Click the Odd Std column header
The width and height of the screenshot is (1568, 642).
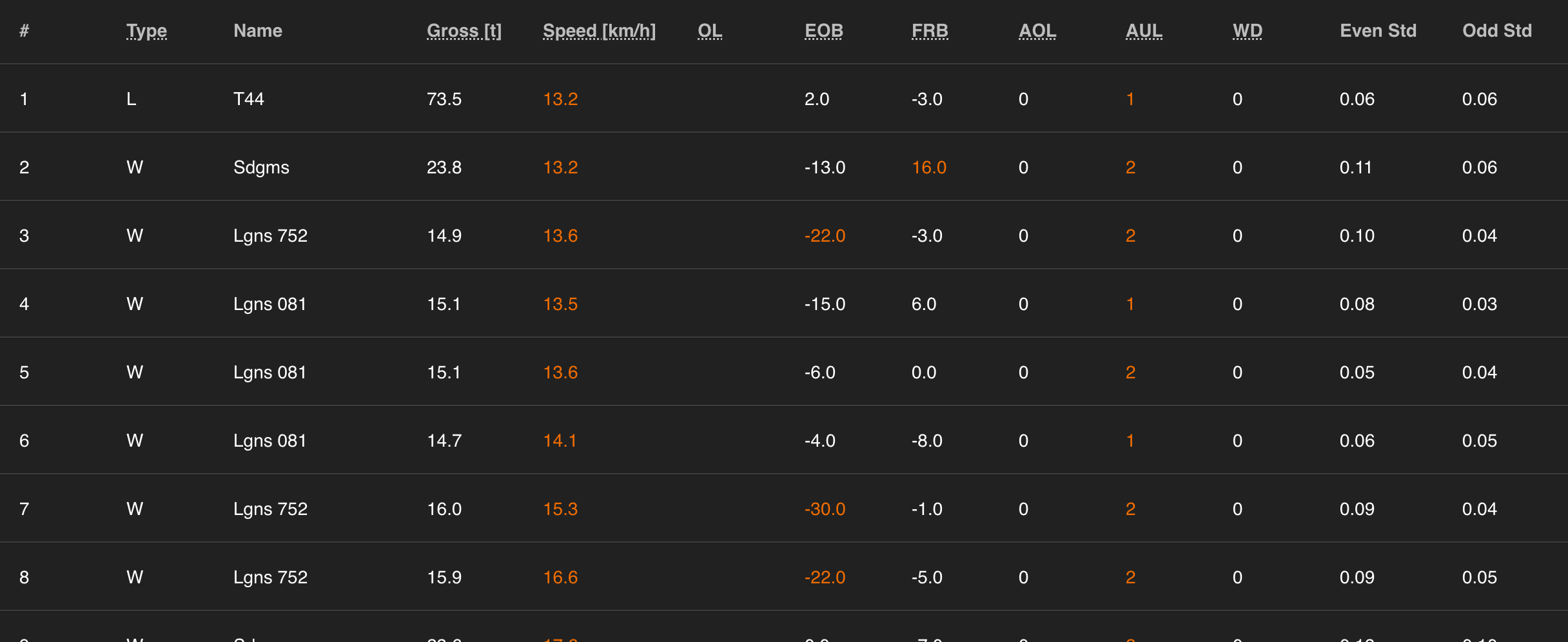(x=1496, y=31)
